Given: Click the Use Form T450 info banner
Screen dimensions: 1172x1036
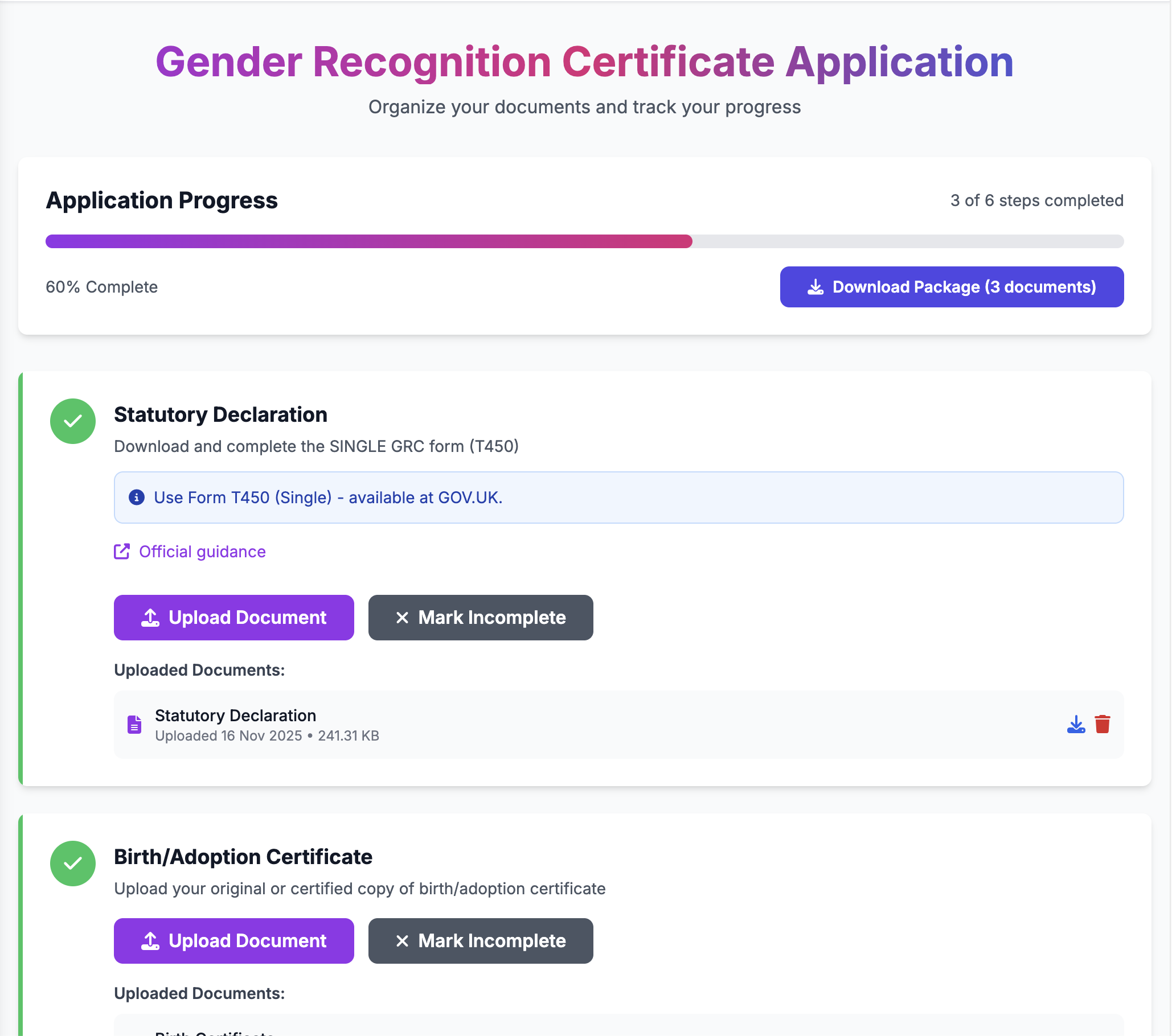Looking at the screenshot, I should pyautogui.click(x=618, y=498).
